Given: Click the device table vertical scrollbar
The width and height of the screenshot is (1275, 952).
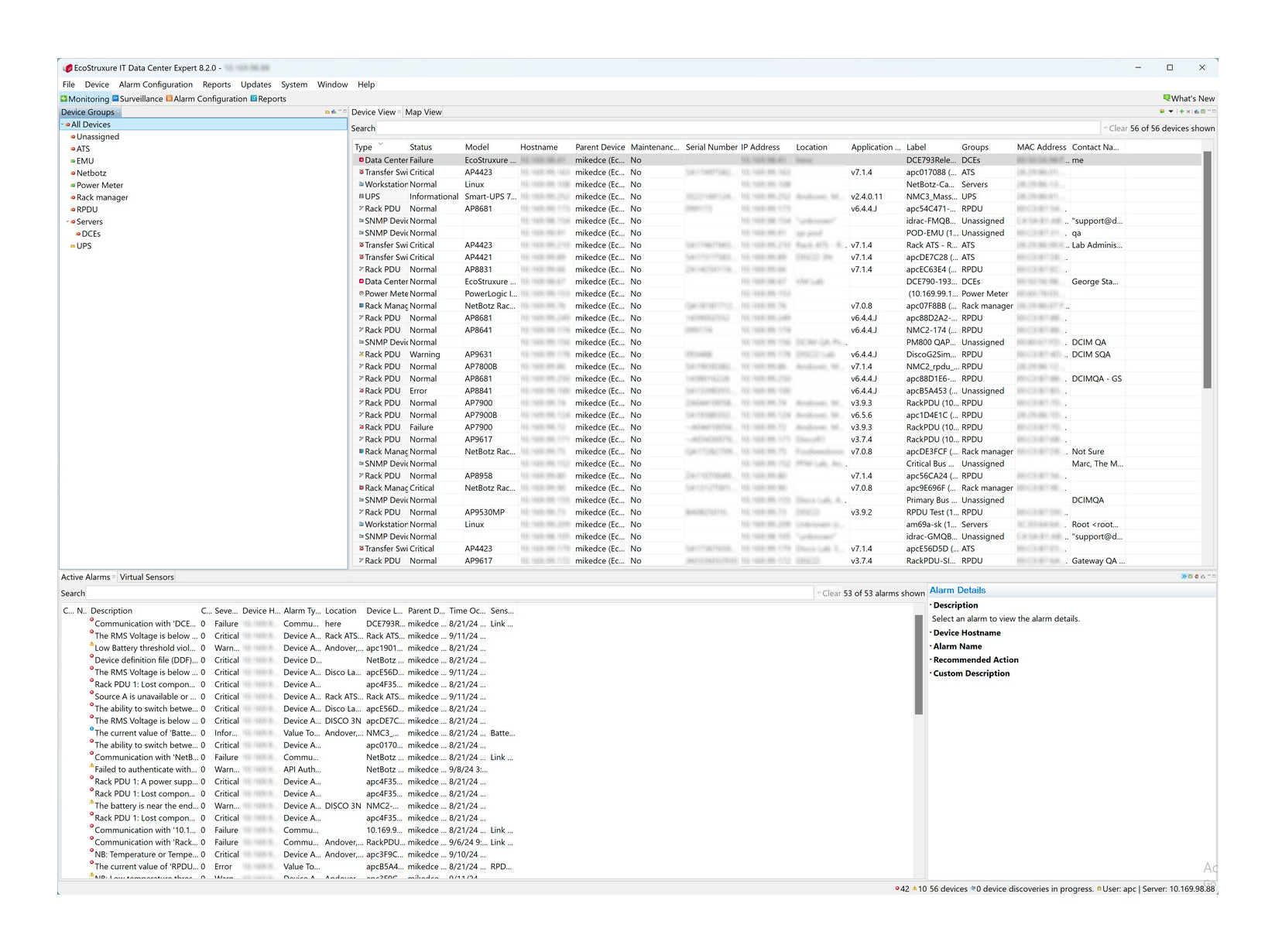Looking at the screenshot, I should (x=1208, y=269).
